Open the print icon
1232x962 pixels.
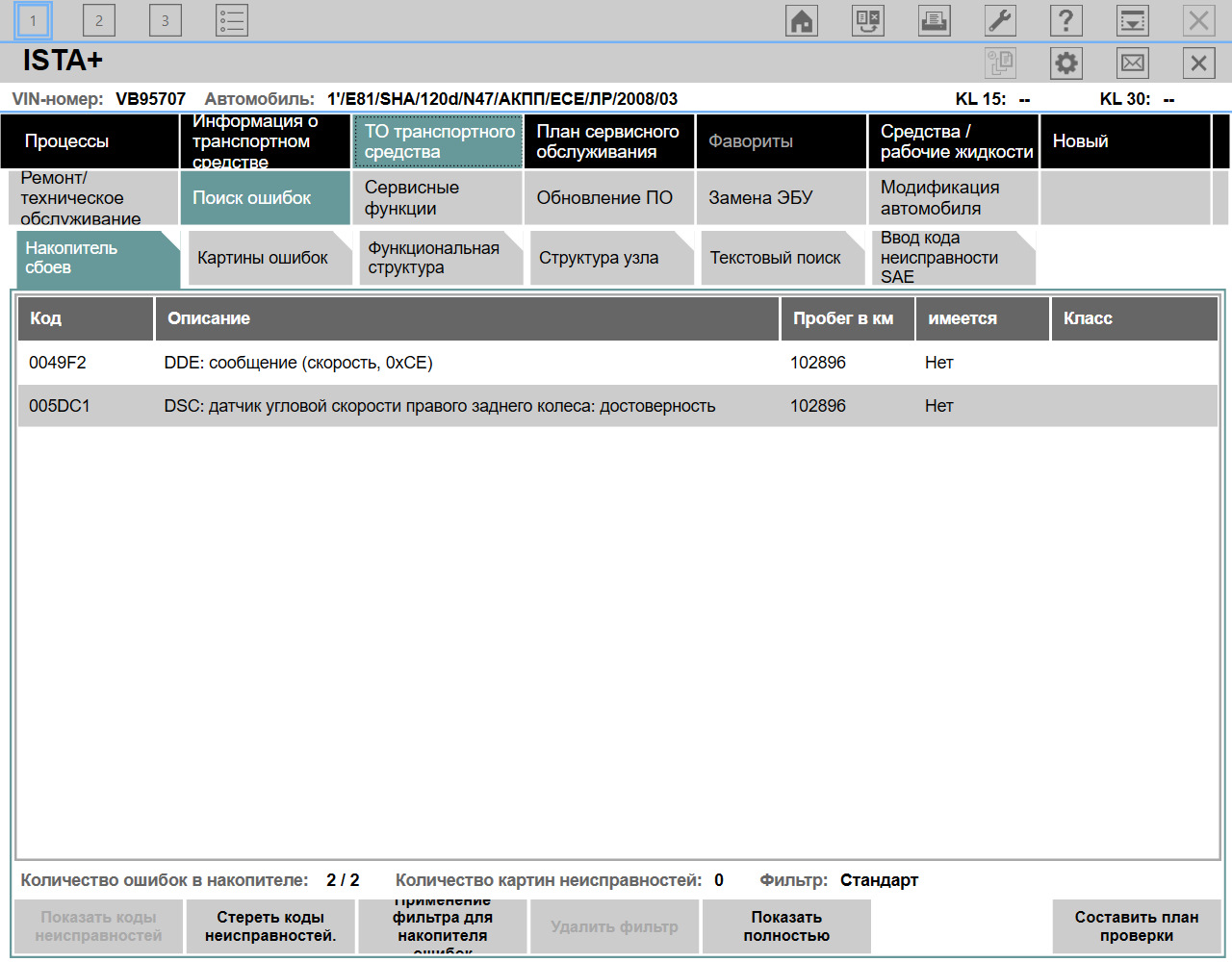coord(935,20)
